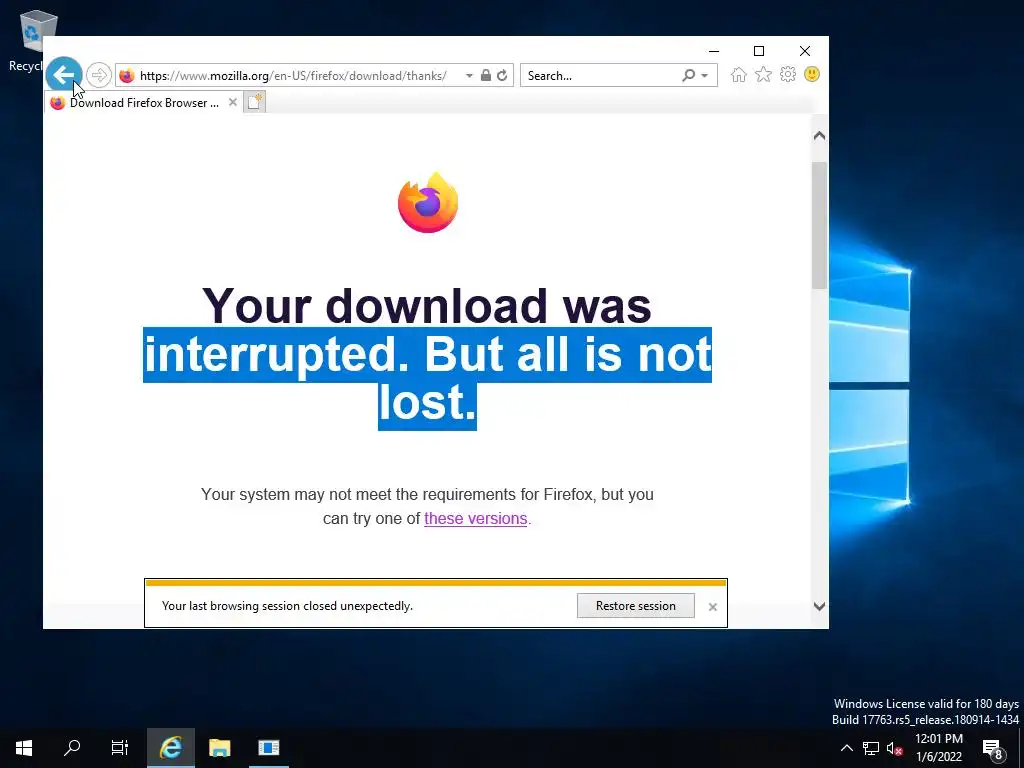Open the clock showing 12:01 PM
The image size is (1024, 768).
point(939,748)
